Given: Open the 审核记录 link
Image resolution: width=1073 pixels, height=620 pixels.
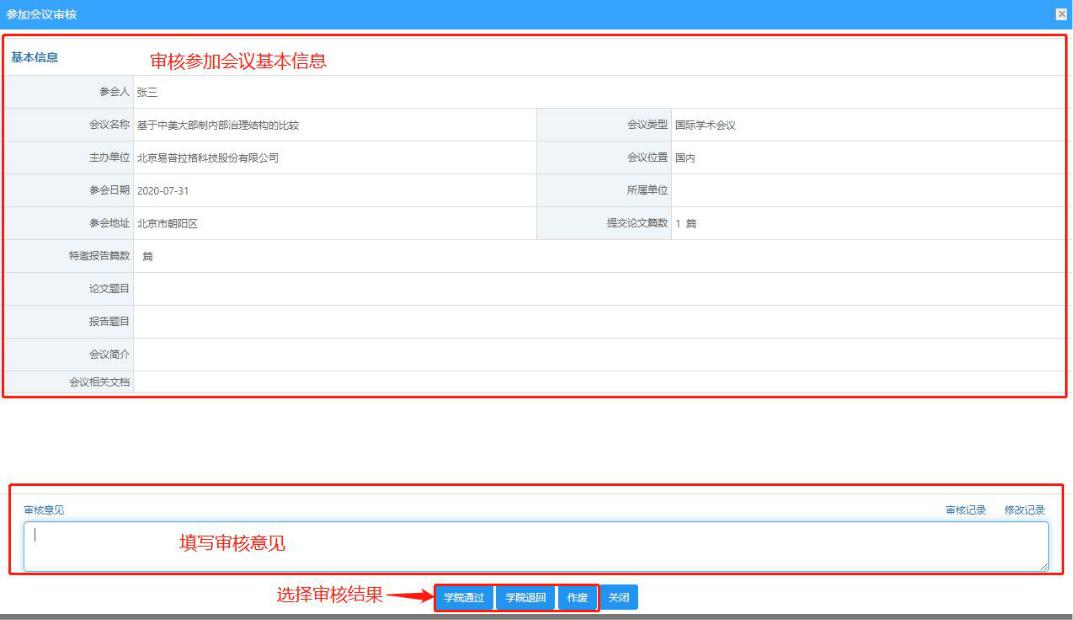Looking at the screenshot, I should pos(966,510).
